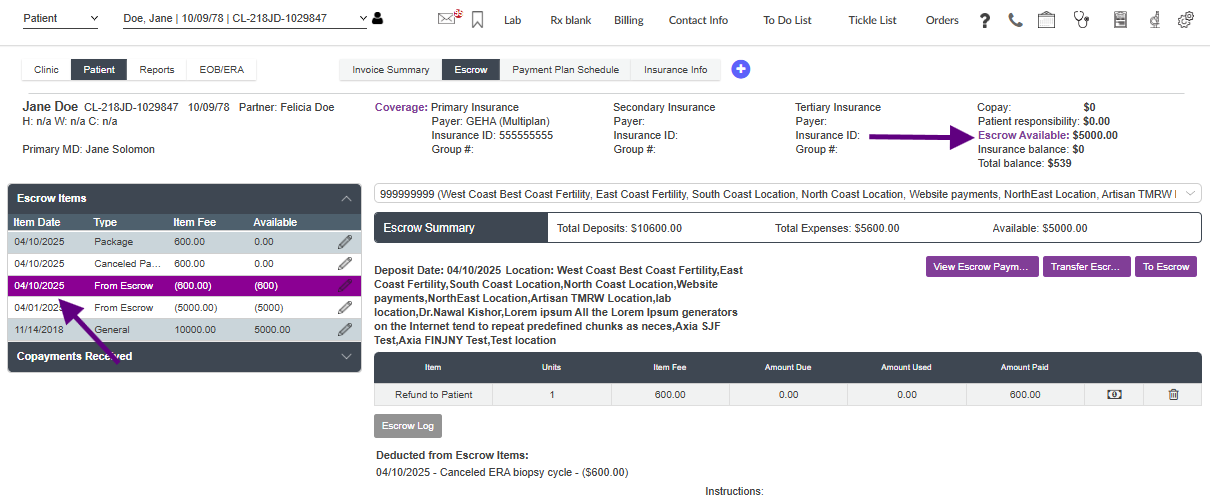
Task: Collapse the Escrow Items panel
Action: 346,198
